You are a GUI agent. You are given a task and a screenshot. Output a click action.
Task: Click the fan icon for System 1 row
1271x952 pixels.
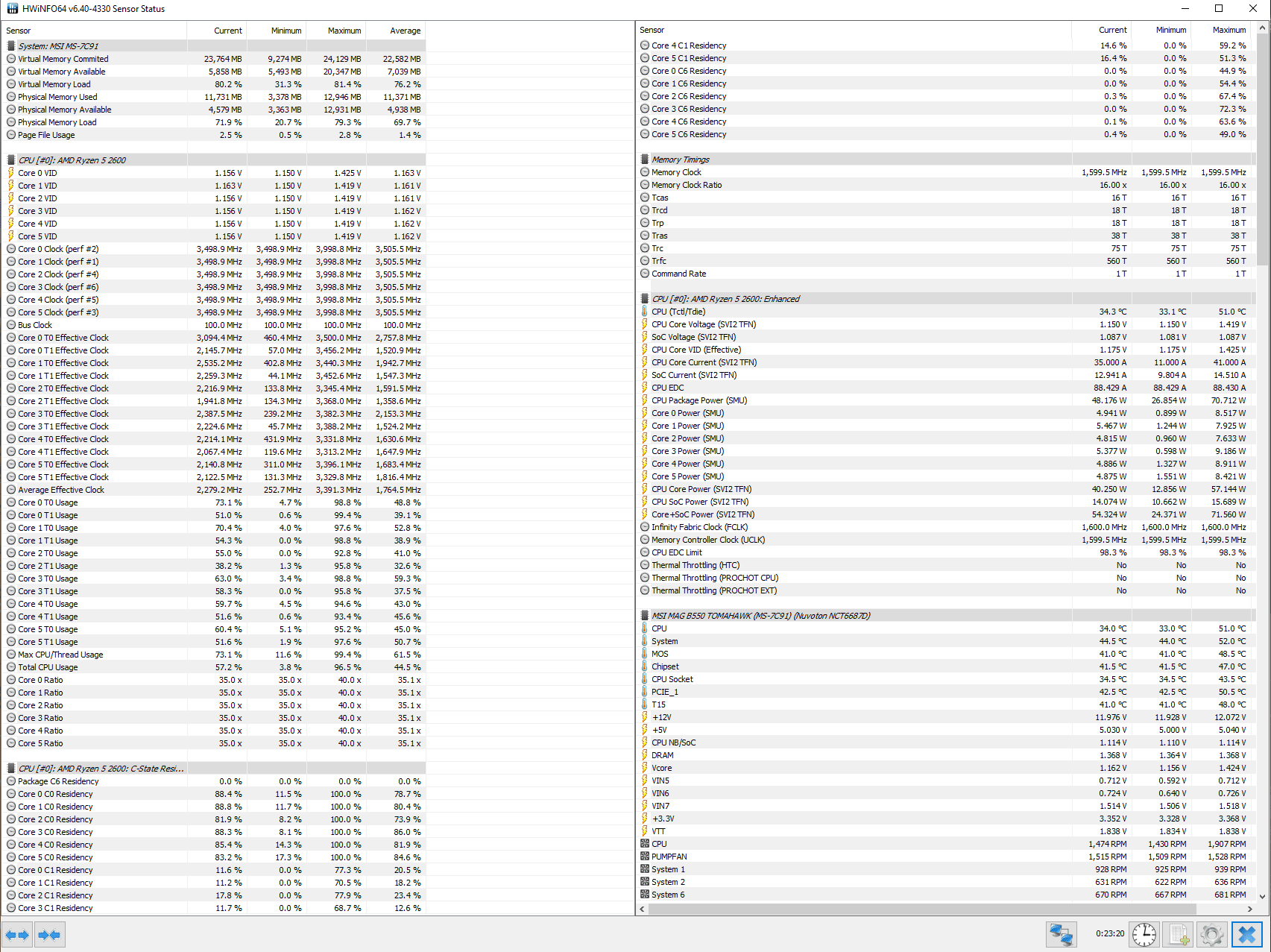(x=645, y=869)
